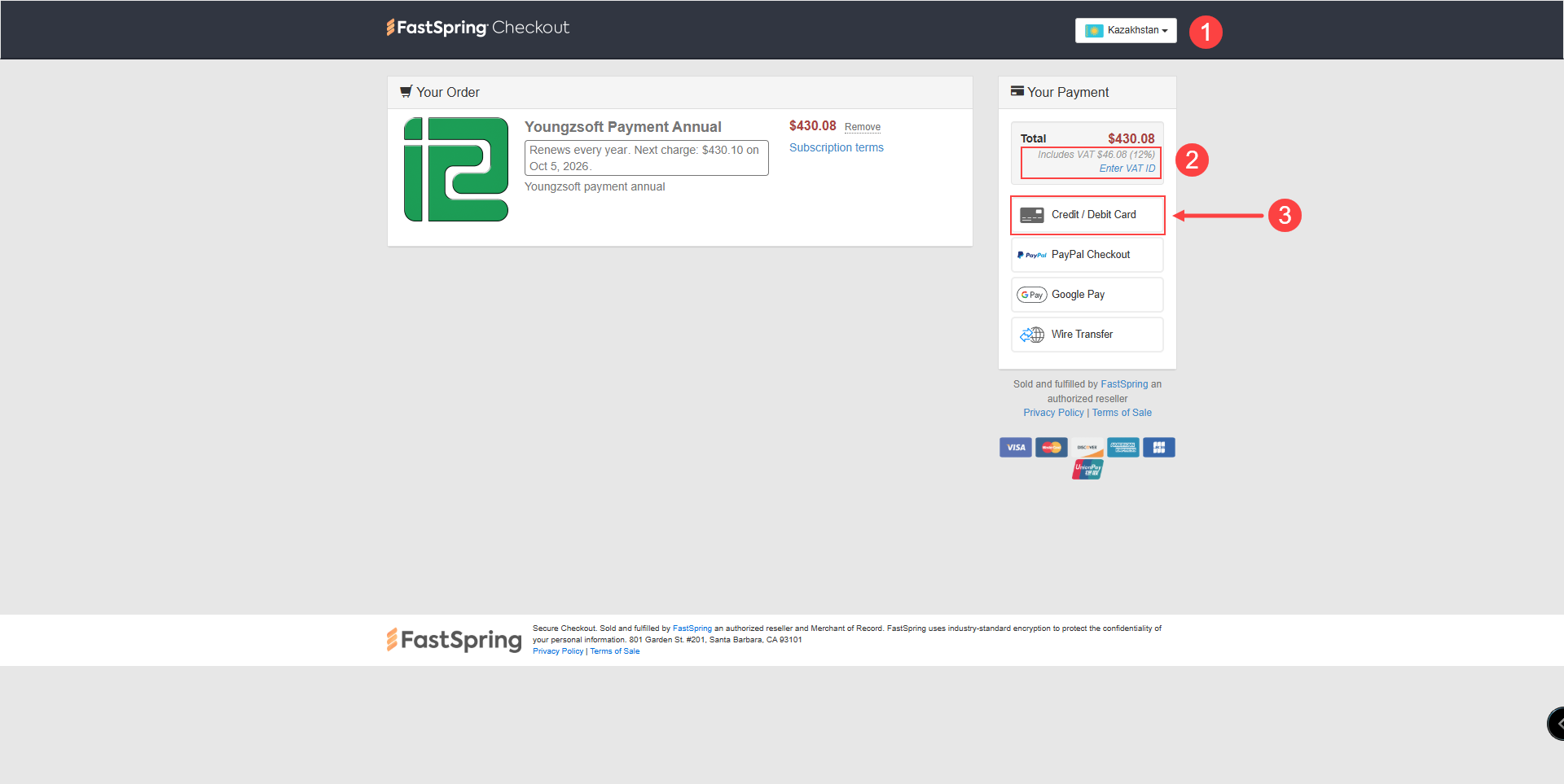The height and width of the screenshot is (784, 1564).
Task: Click the globe icon on the Wire Transfer option
Action: (1031, 334)
